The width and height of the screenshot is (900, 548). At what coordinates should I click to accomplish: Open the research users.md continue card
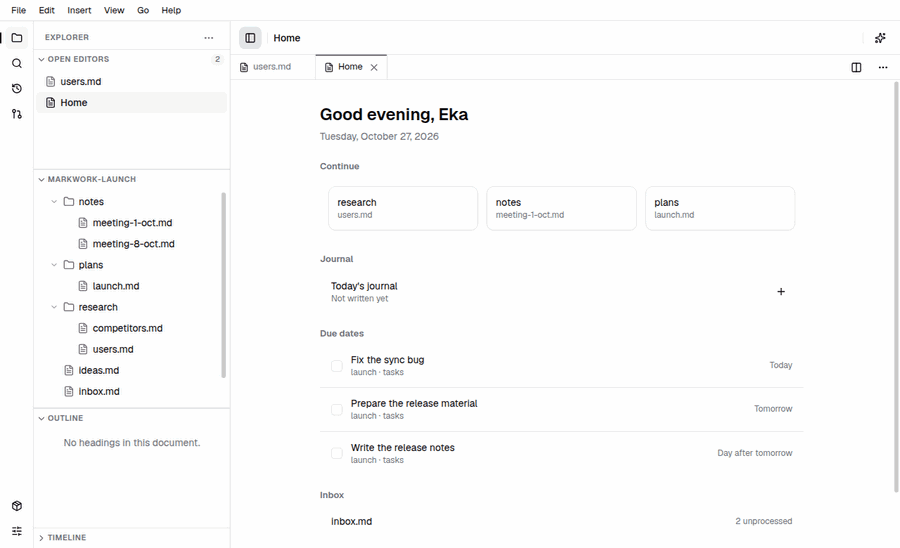click(x=403, y=208)
